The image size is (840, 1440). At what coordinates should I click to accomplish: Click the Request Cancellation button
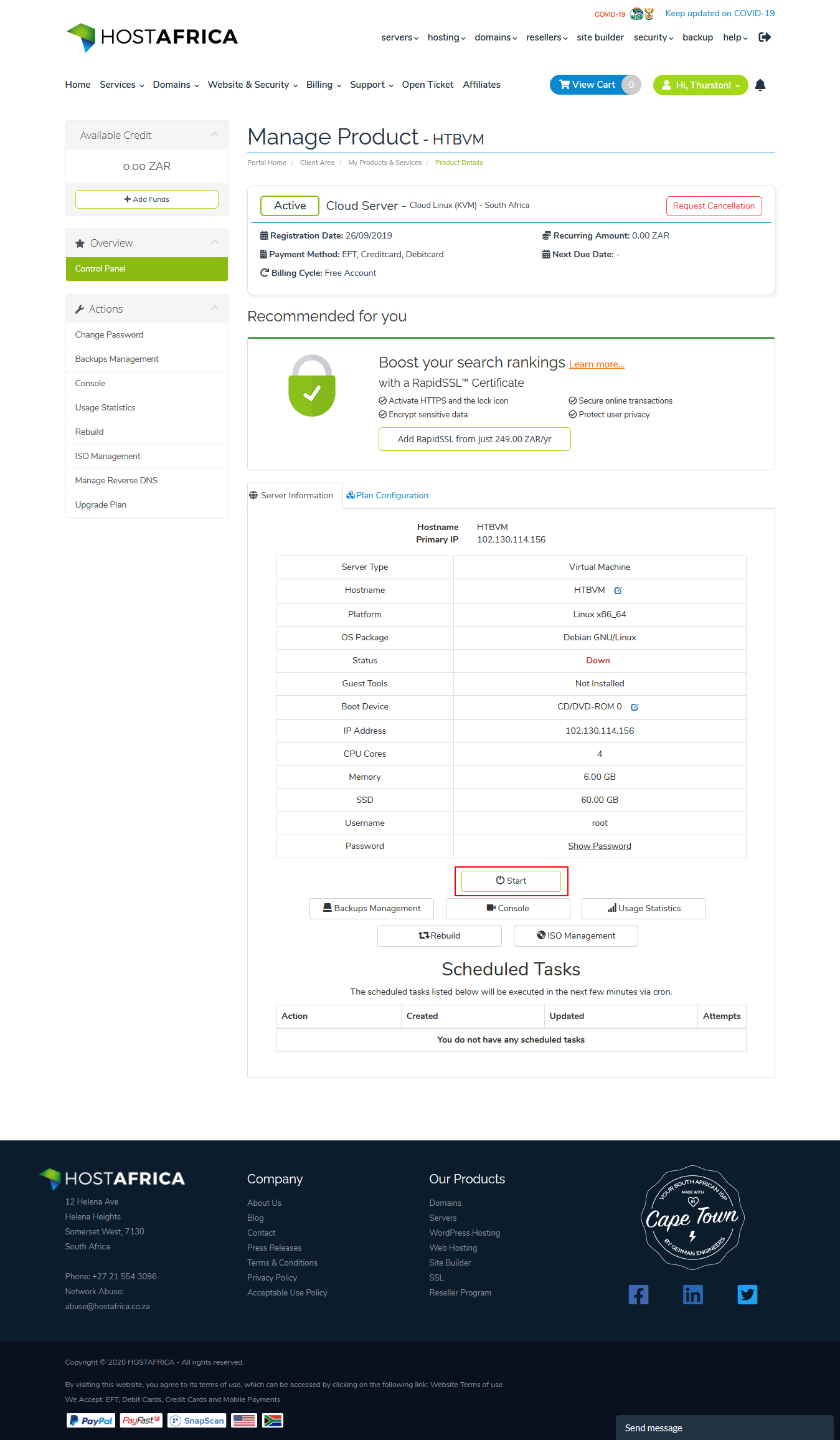pos(714,206)
